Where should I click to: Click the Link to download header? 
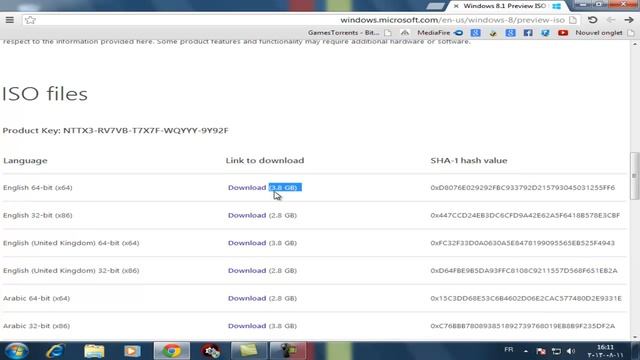(265, 160)
